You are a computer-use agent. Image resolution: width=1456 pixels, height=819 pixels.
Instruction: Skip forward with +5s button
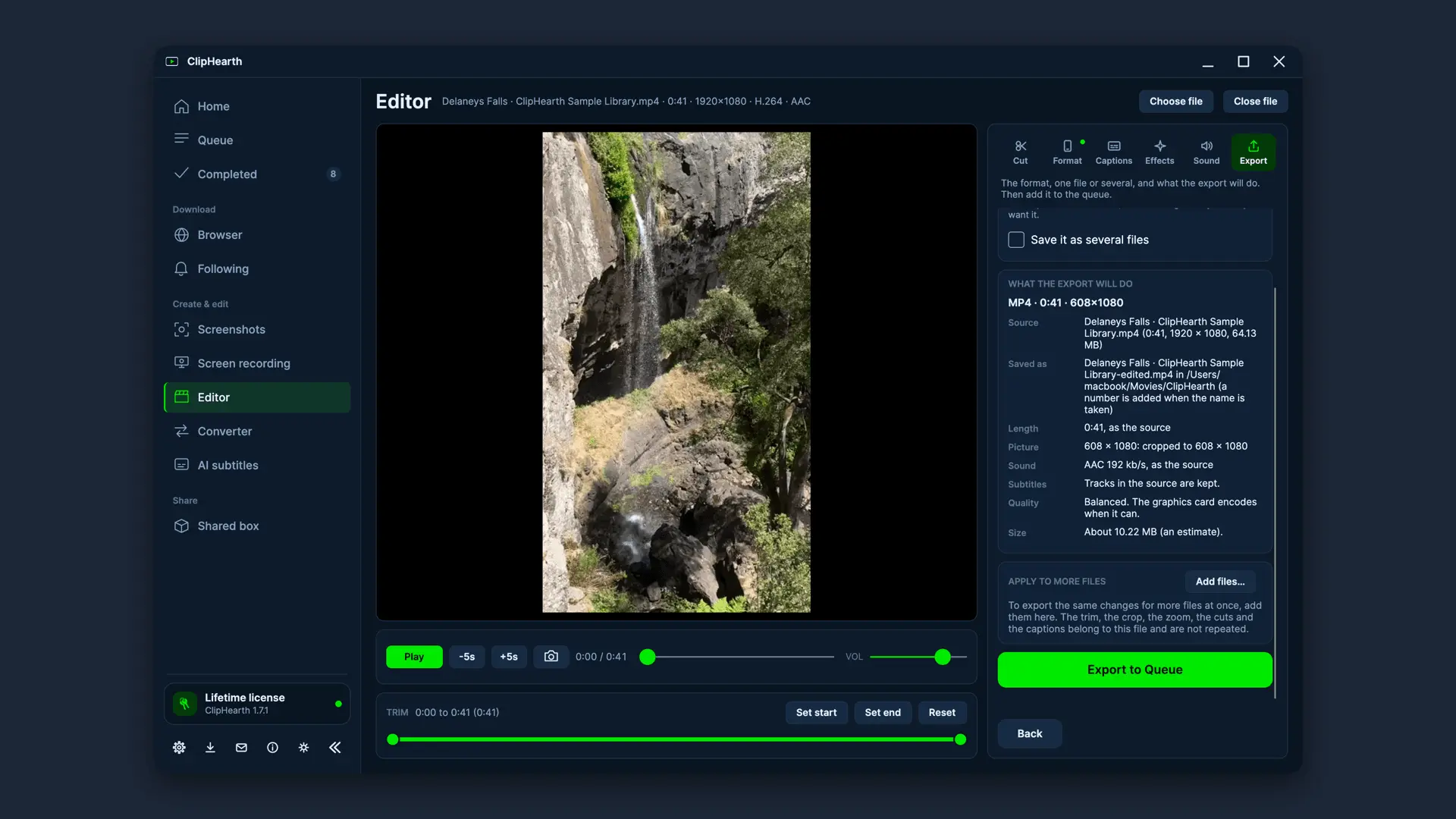coord(509,657)
